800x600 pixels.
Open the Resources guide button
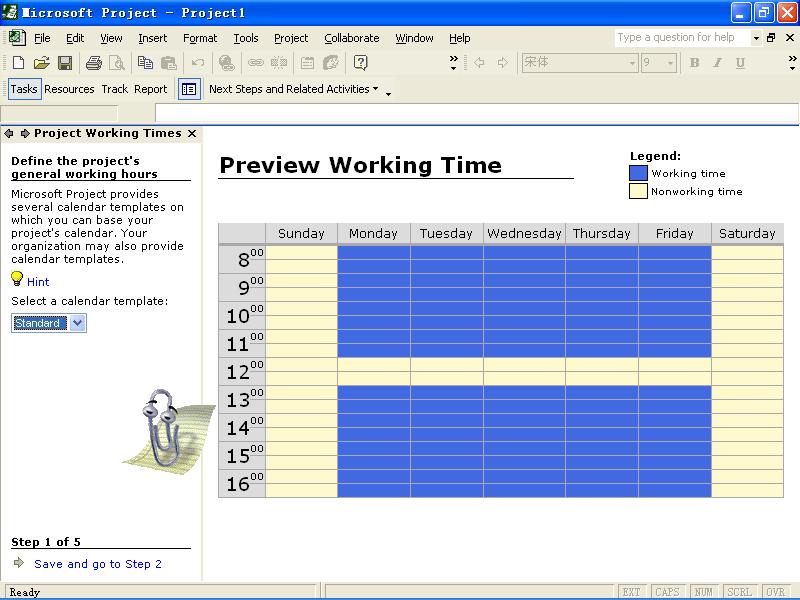[69, 89]
